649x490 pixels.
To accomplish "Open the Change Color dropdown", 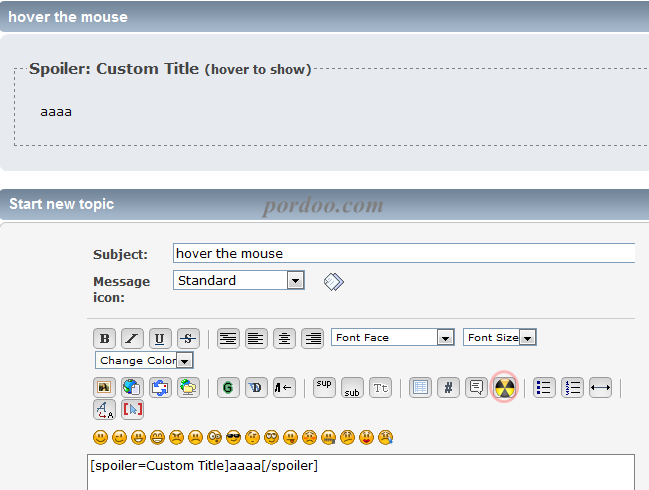I will tap(144, 360).
